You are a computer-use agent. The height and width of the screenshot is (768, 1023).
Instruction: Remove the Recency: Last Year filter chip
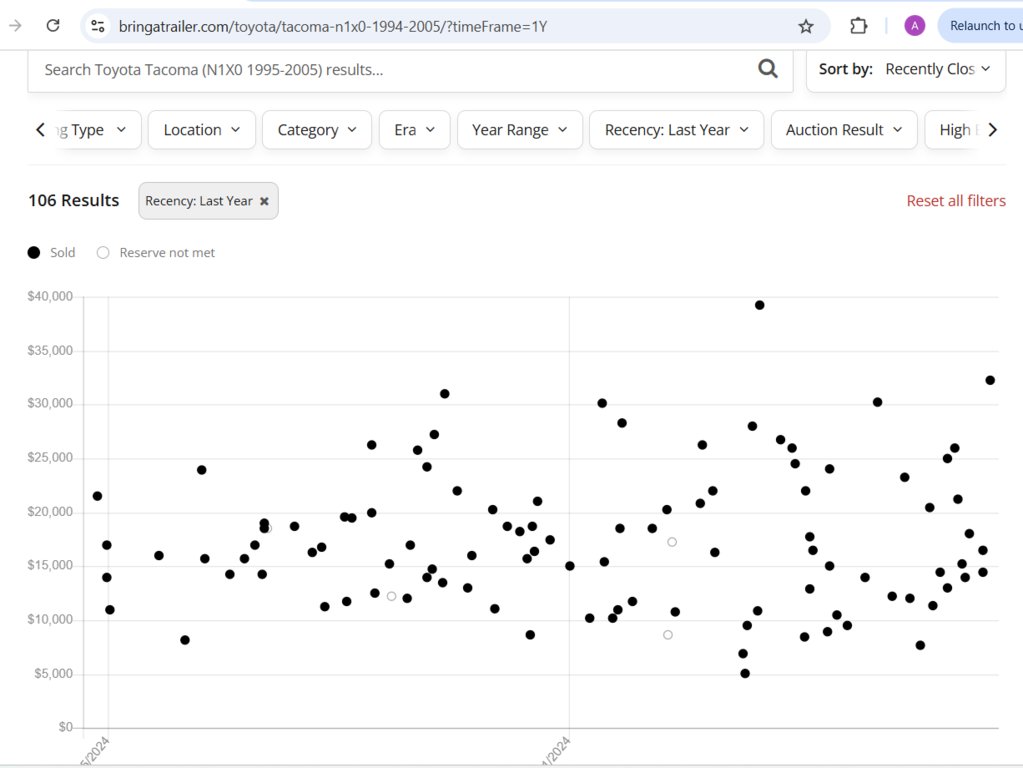[264, 201]
